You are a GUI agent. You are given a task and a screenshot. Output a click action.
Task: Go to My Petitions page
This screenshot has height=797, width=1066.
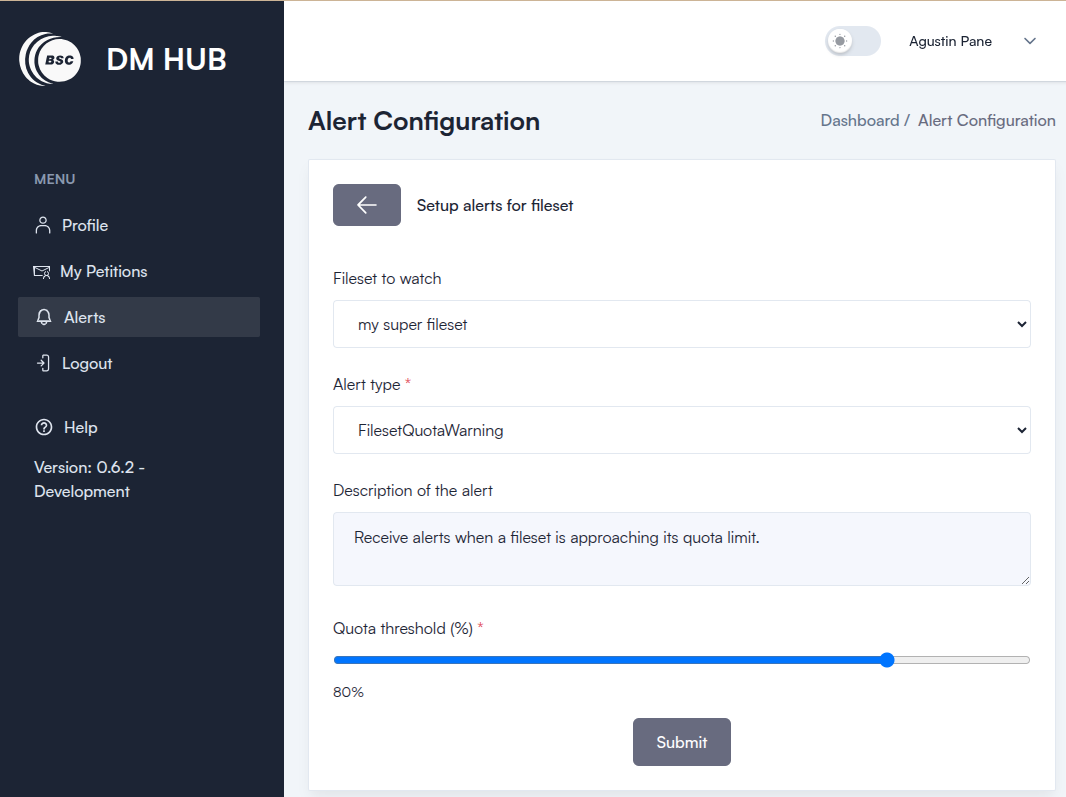(139, 272)
